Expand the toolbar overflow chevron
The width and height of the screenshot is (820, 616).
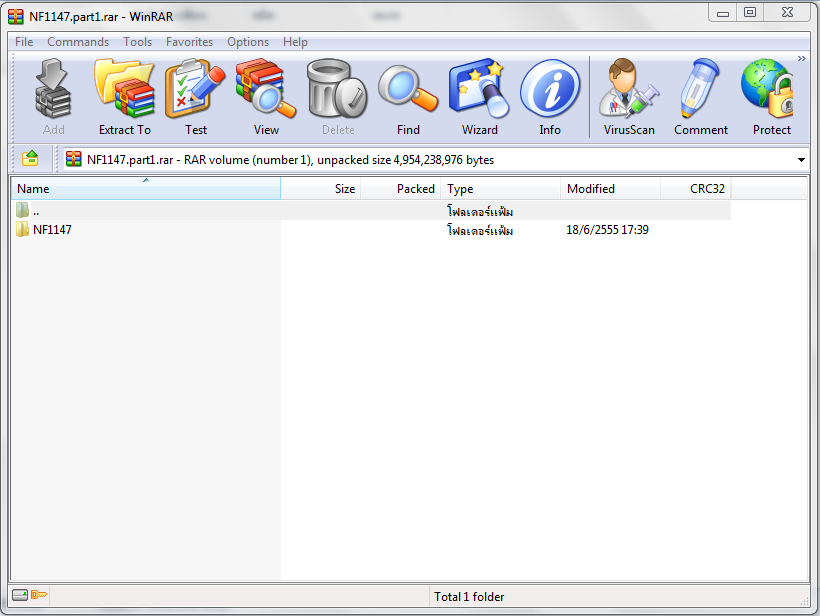[801, 59]
